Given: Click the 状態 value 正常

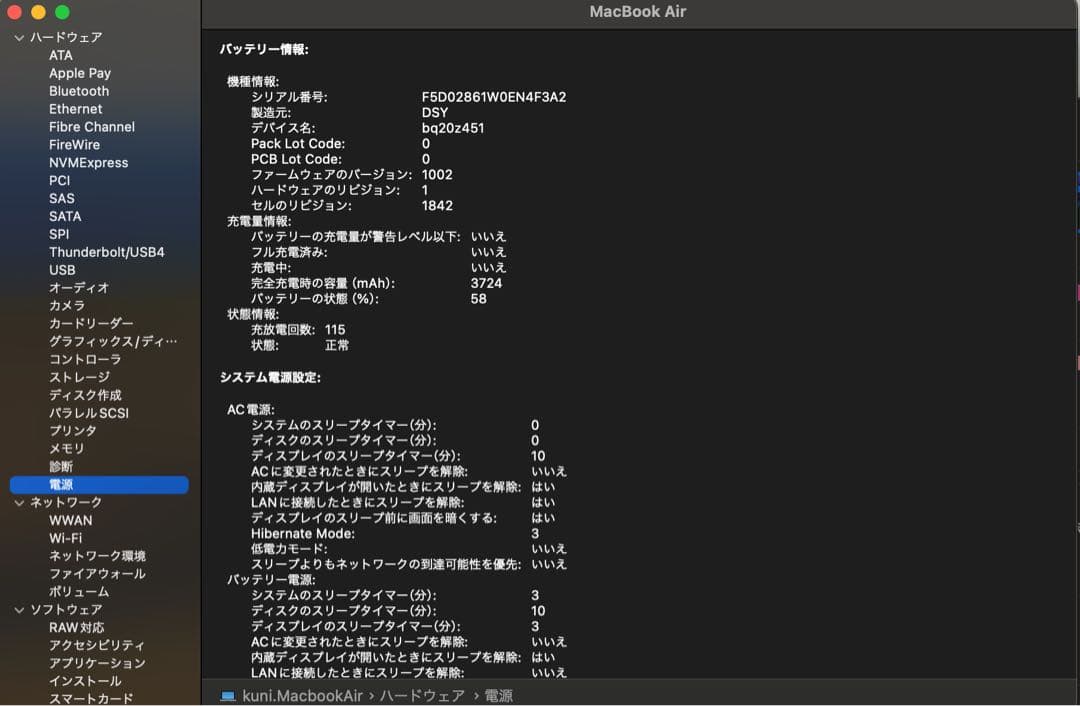Looking at the screenshot, I should tap(337, 345).
